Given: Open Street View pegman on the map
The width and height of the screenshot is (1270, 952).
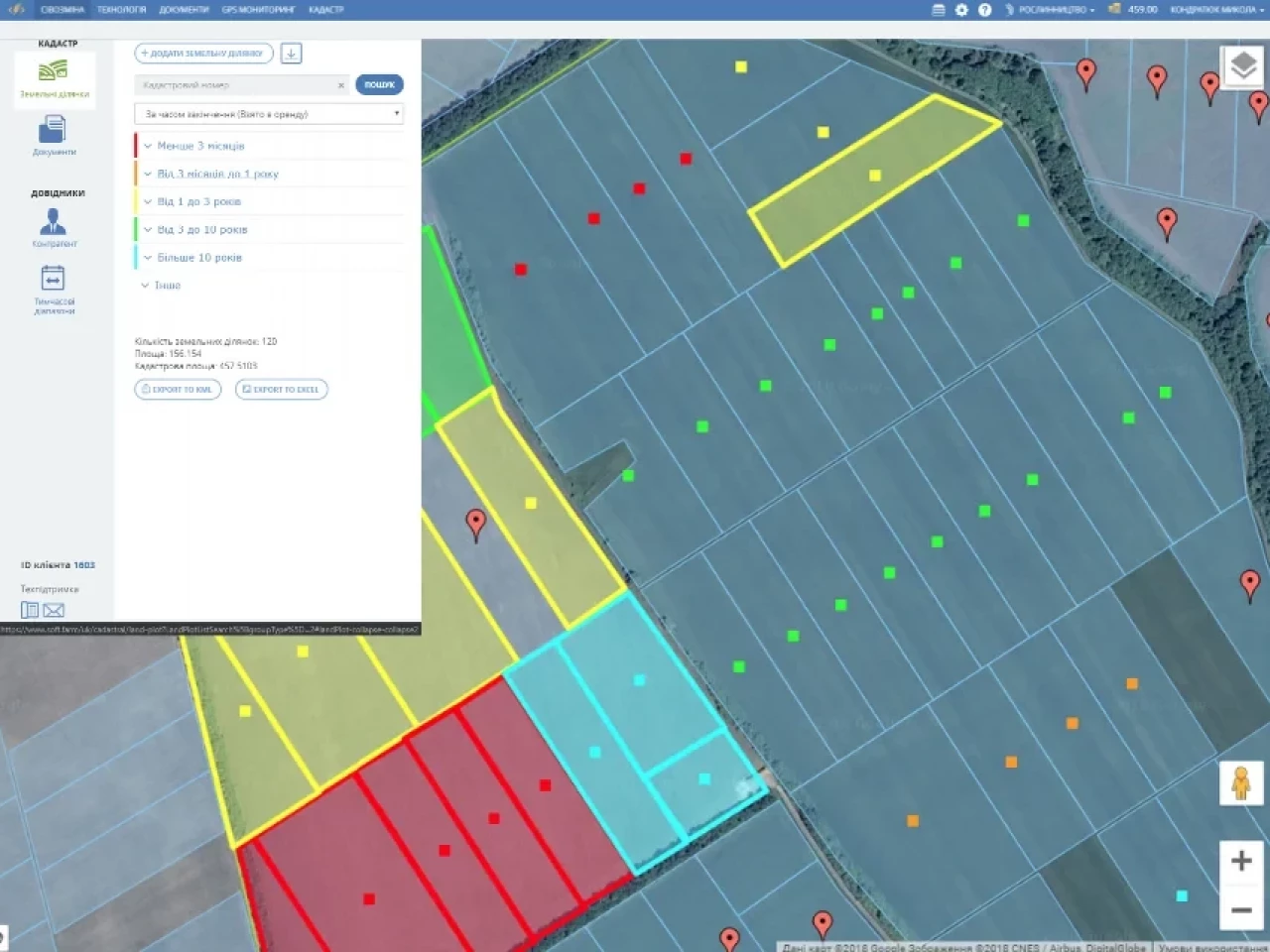Looking at the screenshot, I should point(1240,783).
